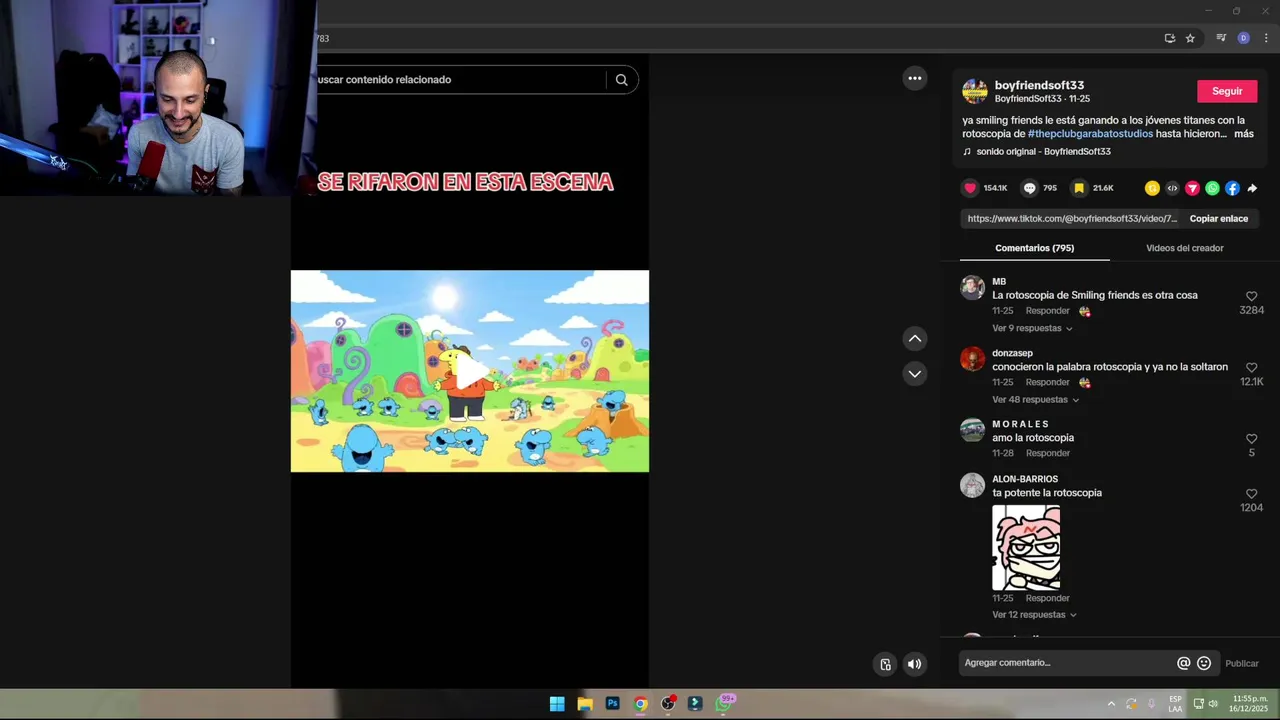Image resolution: width=1280 pixels, height=720 pixels.
Task: Expand 'Ver 12 respuestas' replies
Action: coord(1034,615)
